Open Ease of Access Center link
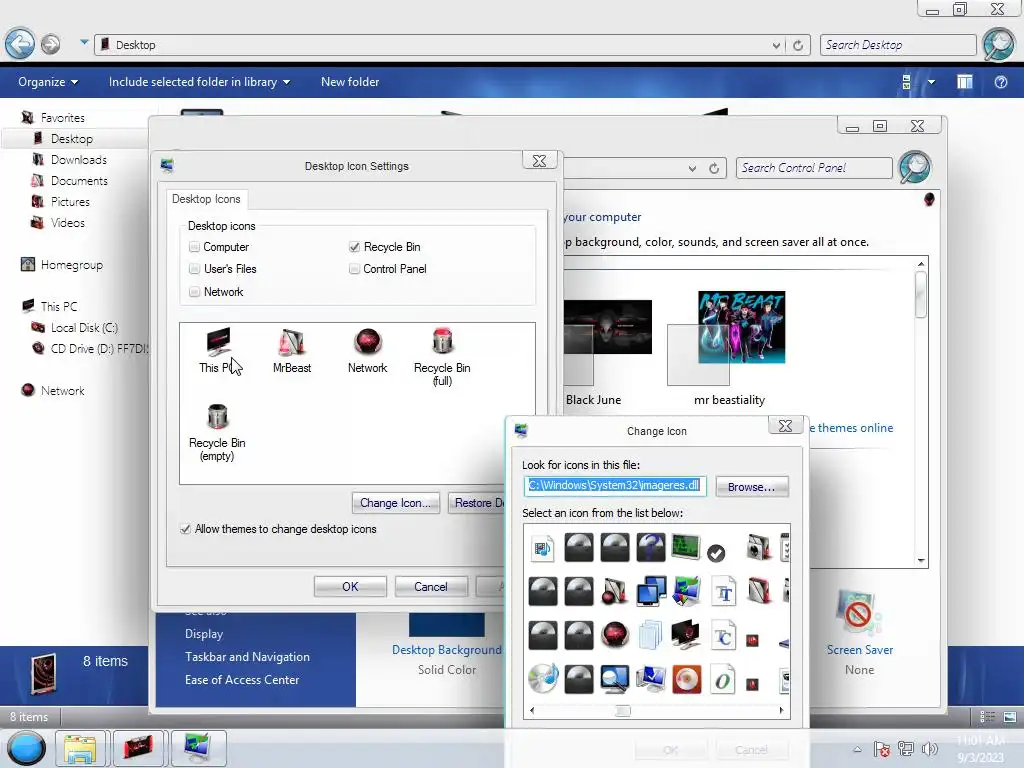 (242, 679)
